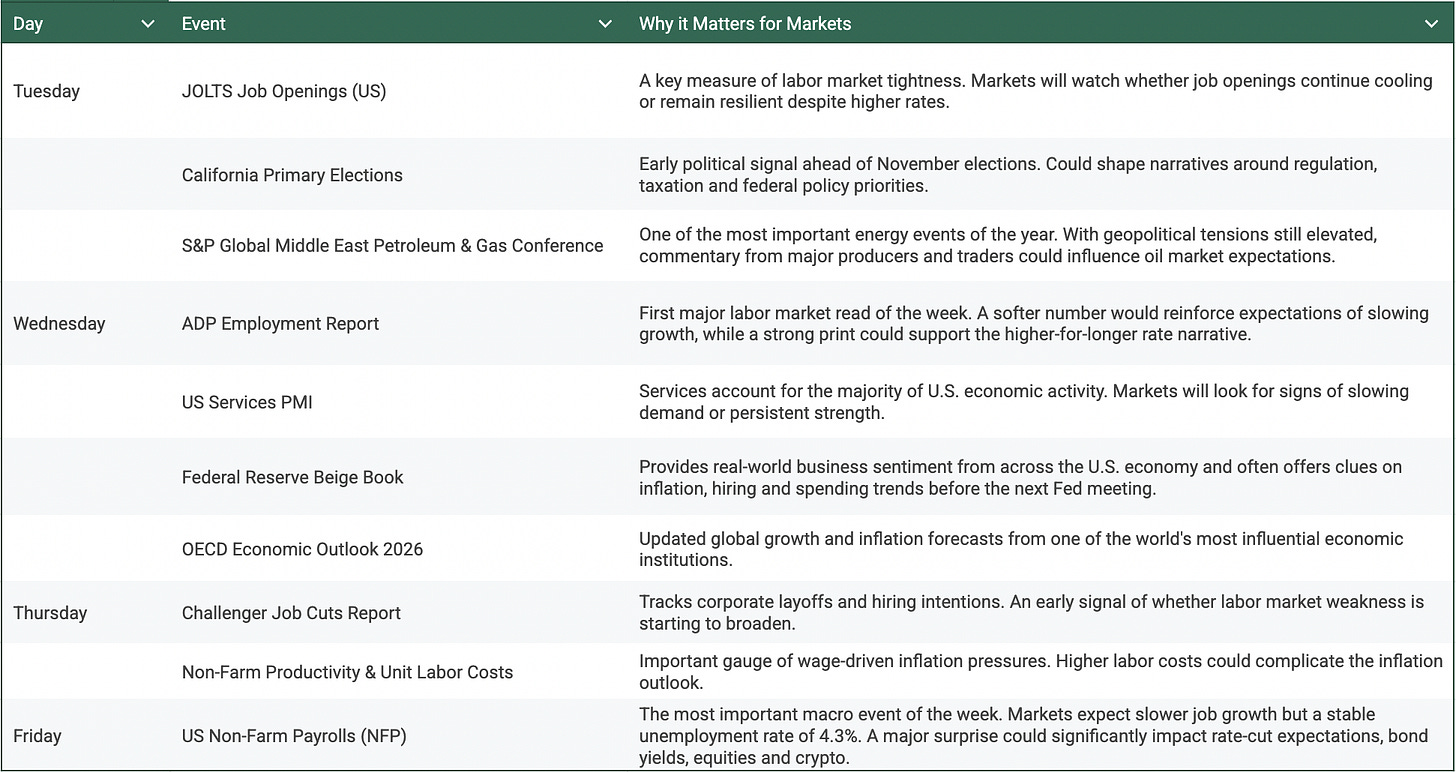The image size is (1456, 772).
Task: Click the Day column header
Action: [28, 24]
